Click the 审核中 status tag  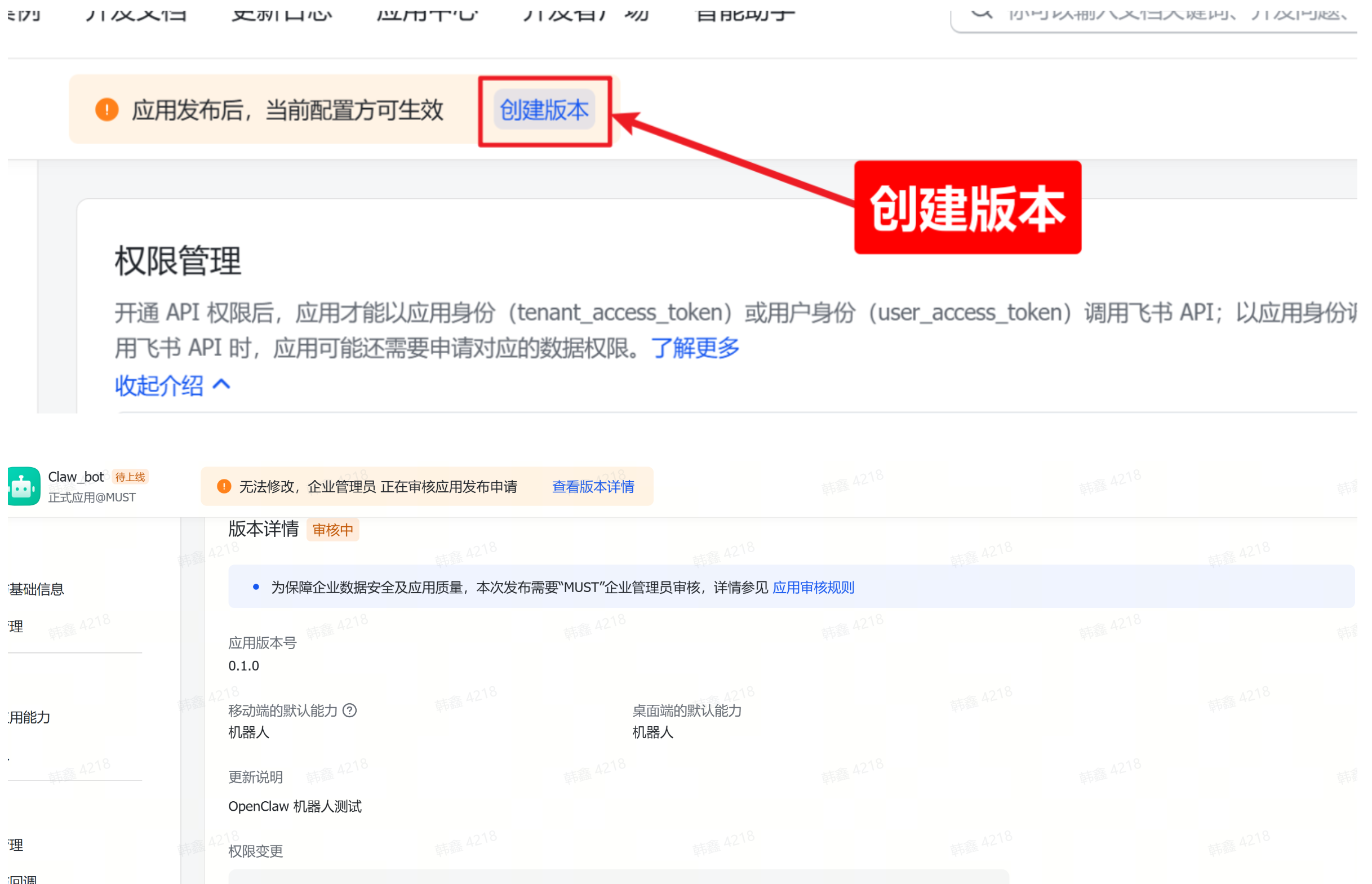(x=332, y=529)
